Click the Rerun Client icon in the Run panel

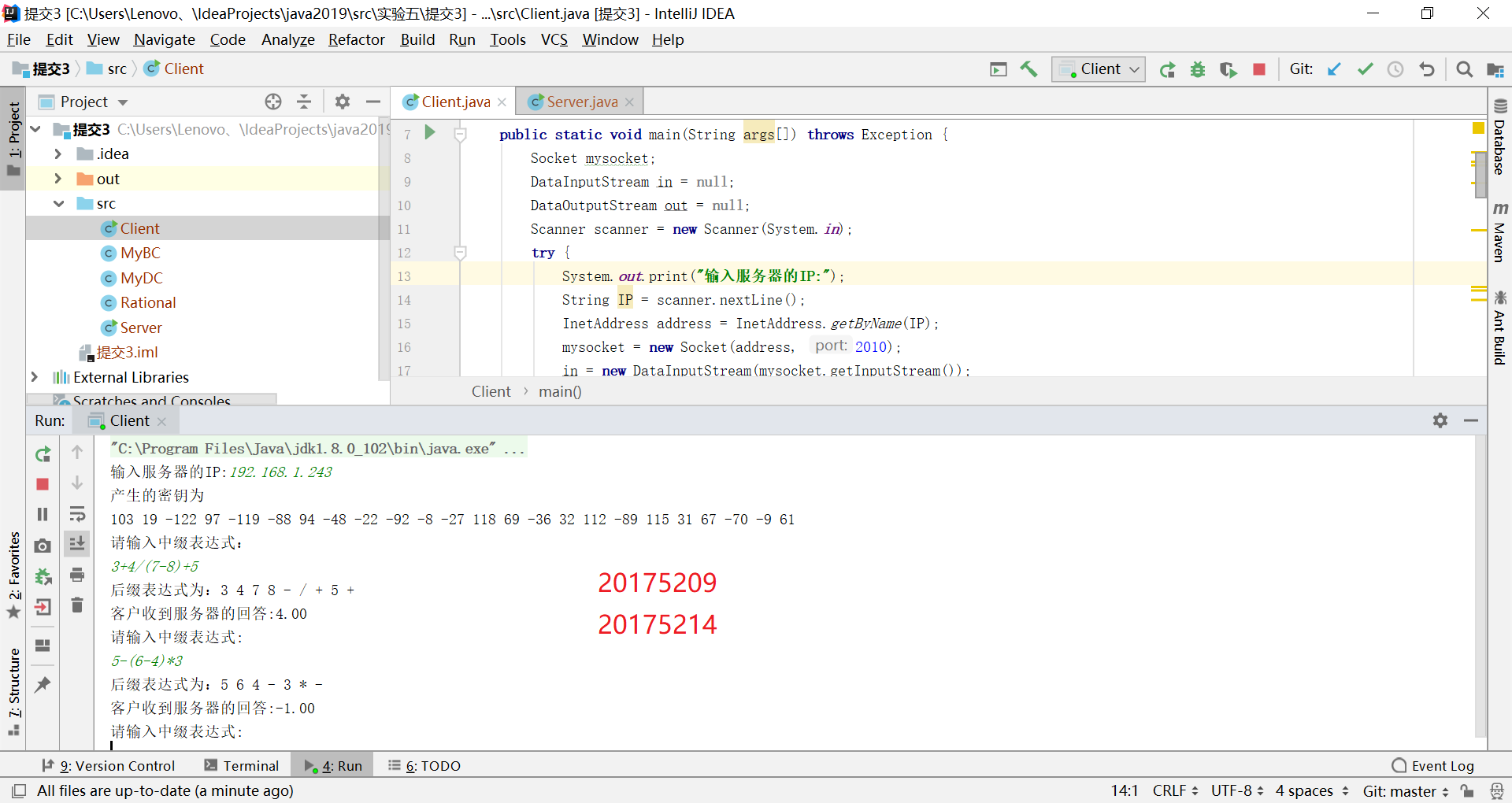43,454
